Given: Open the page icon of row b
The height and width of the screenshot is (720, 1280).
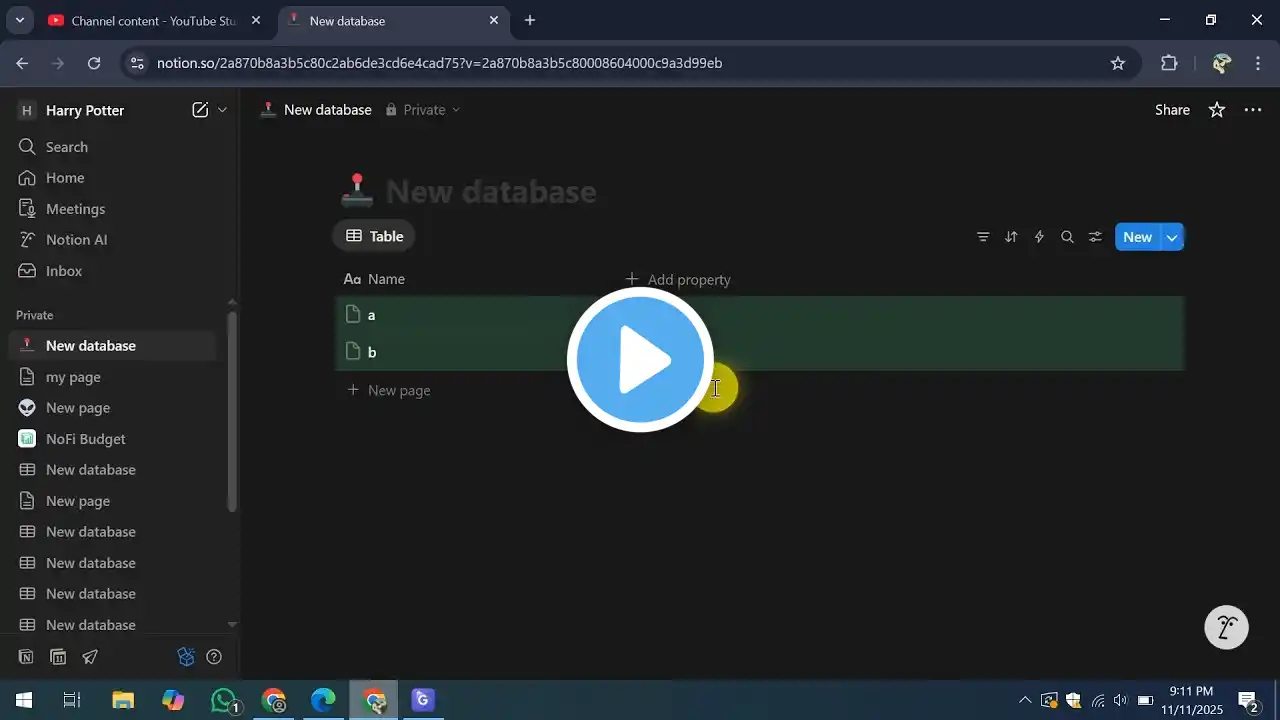Looking at the screenshot, I should [352, 351].
